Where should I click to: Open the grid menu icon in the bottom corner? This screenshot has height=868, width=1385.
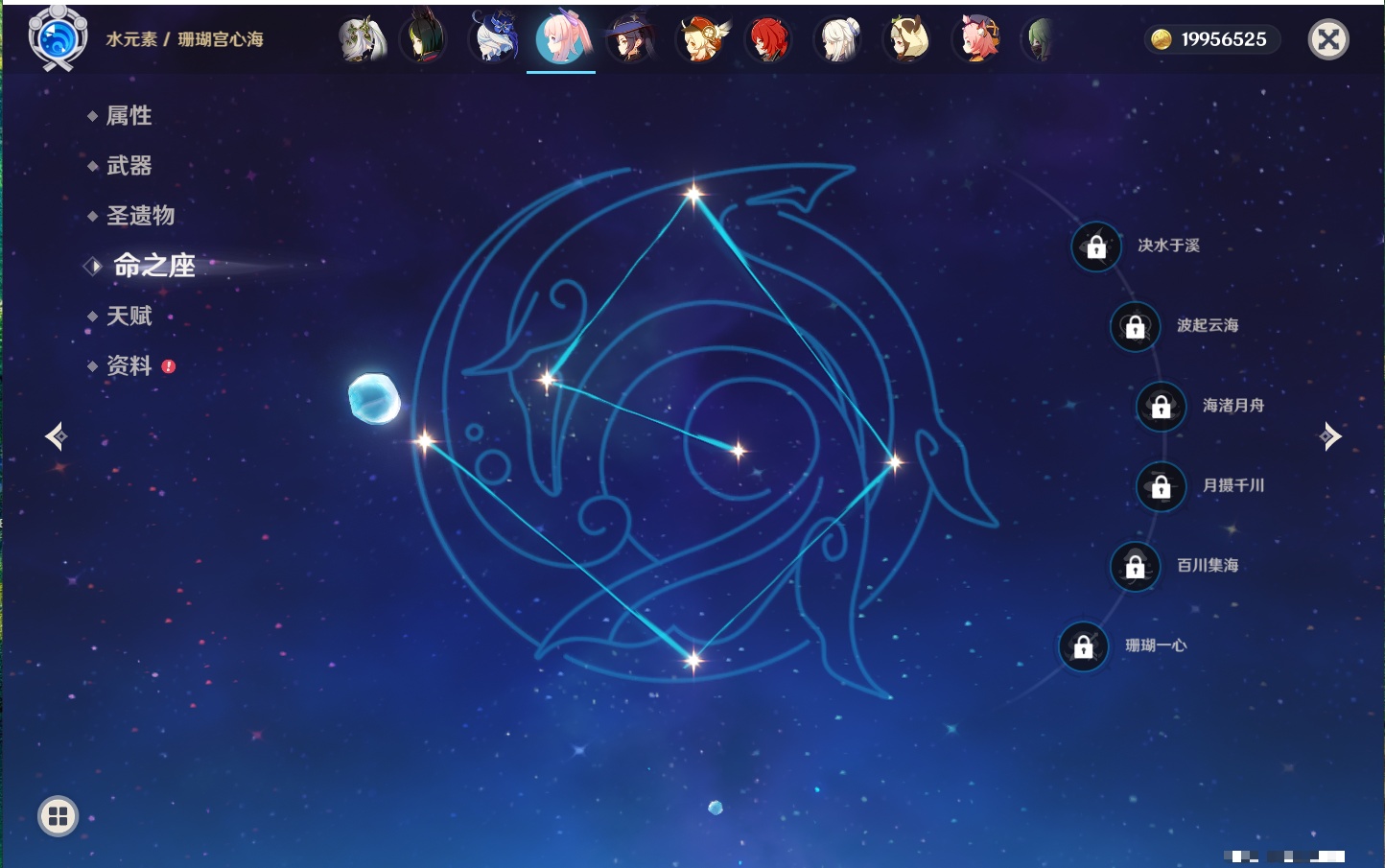[58, 816]
